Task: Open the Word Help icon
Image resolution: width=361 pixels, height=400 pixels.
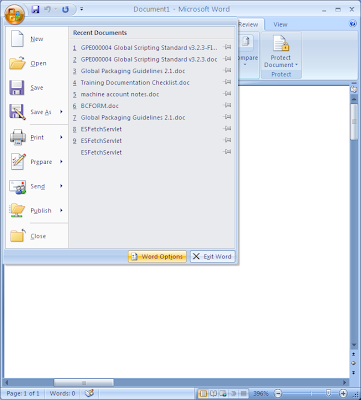Action: [x=352, y=23]
